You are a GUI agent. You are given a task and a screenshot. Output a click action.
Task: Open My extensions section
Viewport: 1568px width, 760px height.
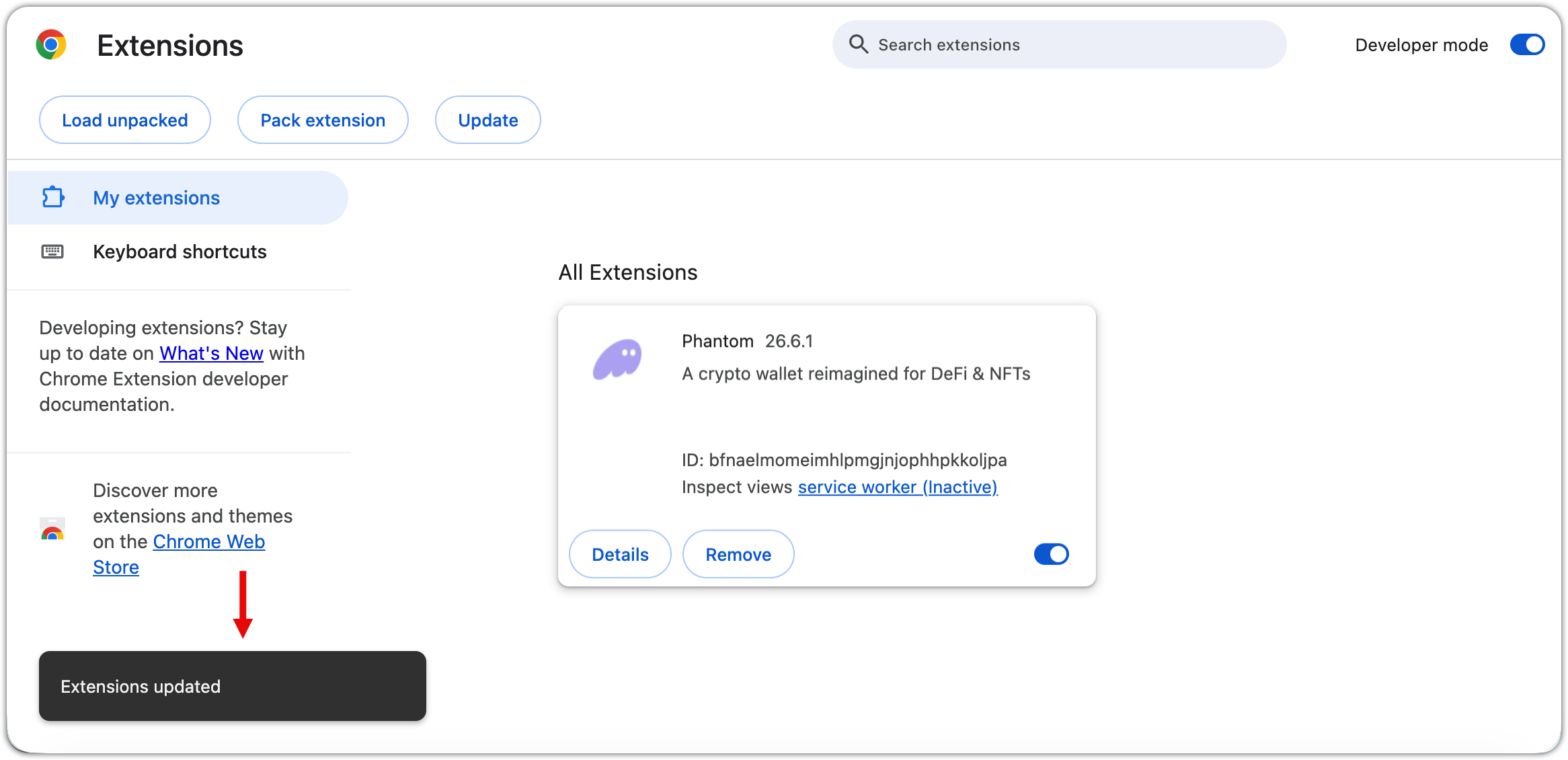coord(156,198)
